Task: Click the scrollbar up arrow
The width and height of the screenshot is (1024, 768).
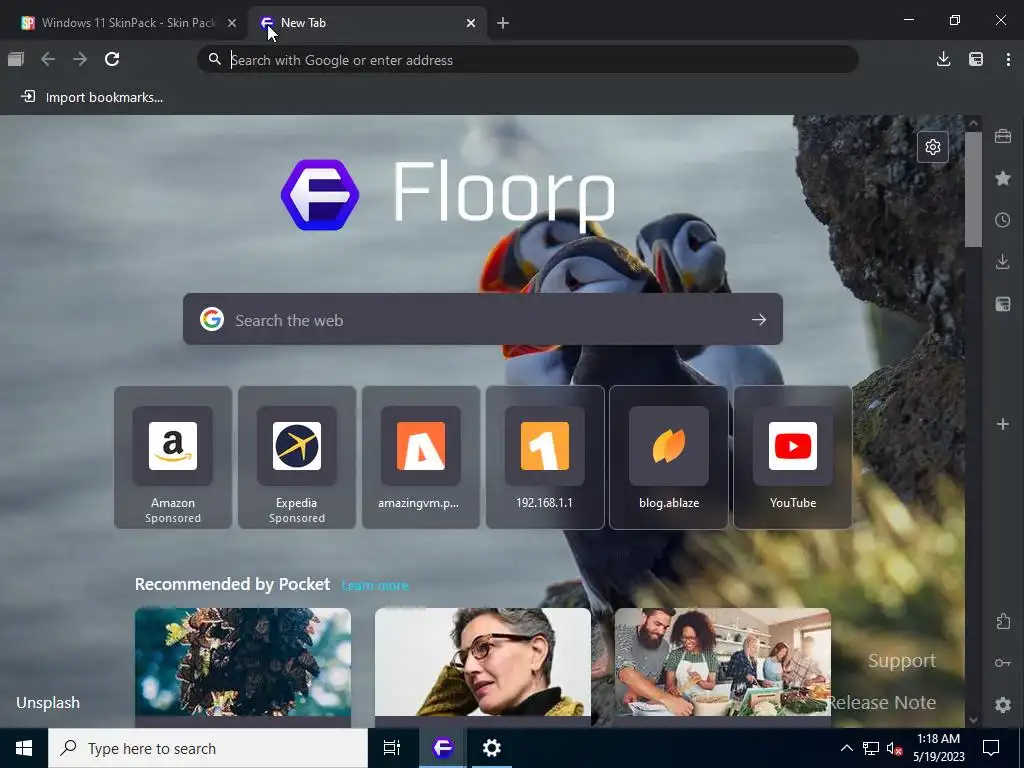Action: pos(973,123)
